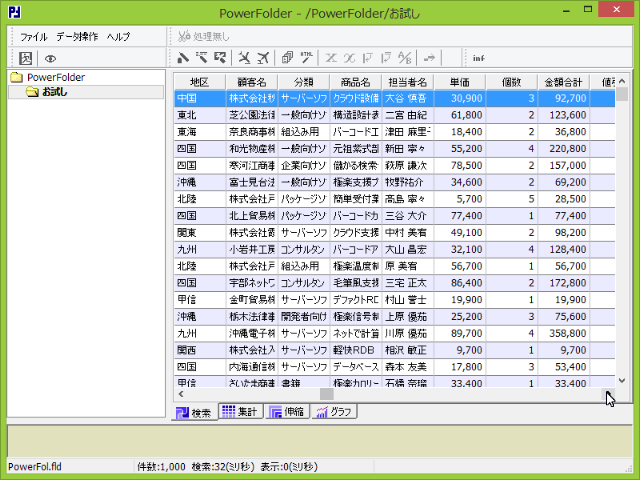Click the second airplane-shaped toolbar icon
This screenshot has width=640, height=480.
click(x=263, y=58)
